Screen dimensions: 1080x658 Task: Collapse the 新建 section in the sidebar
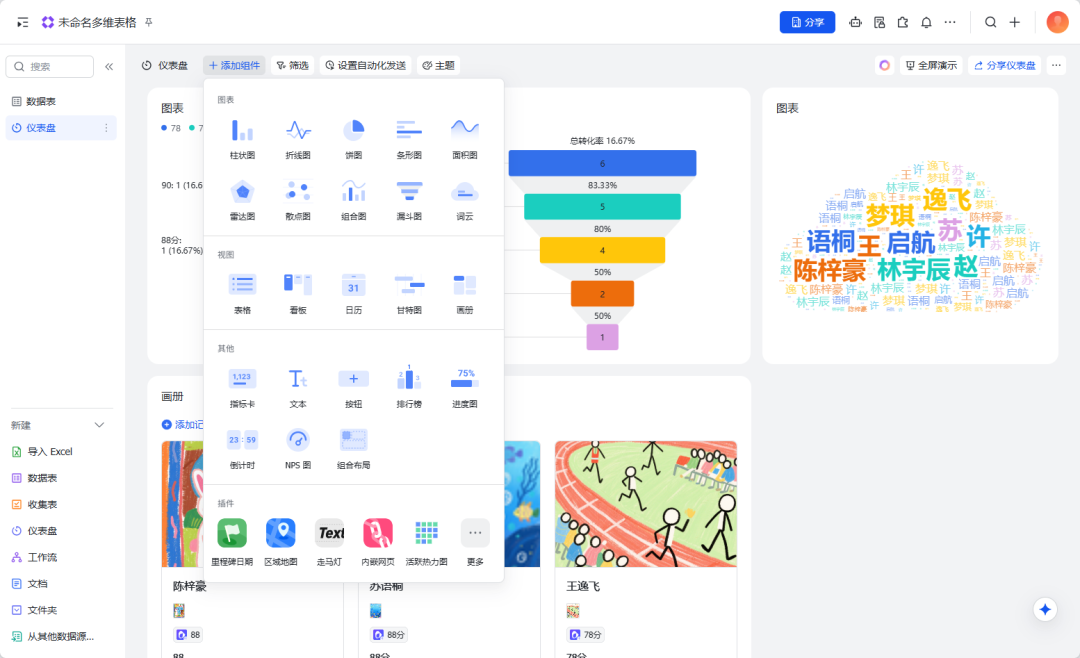tap(98, 424)
